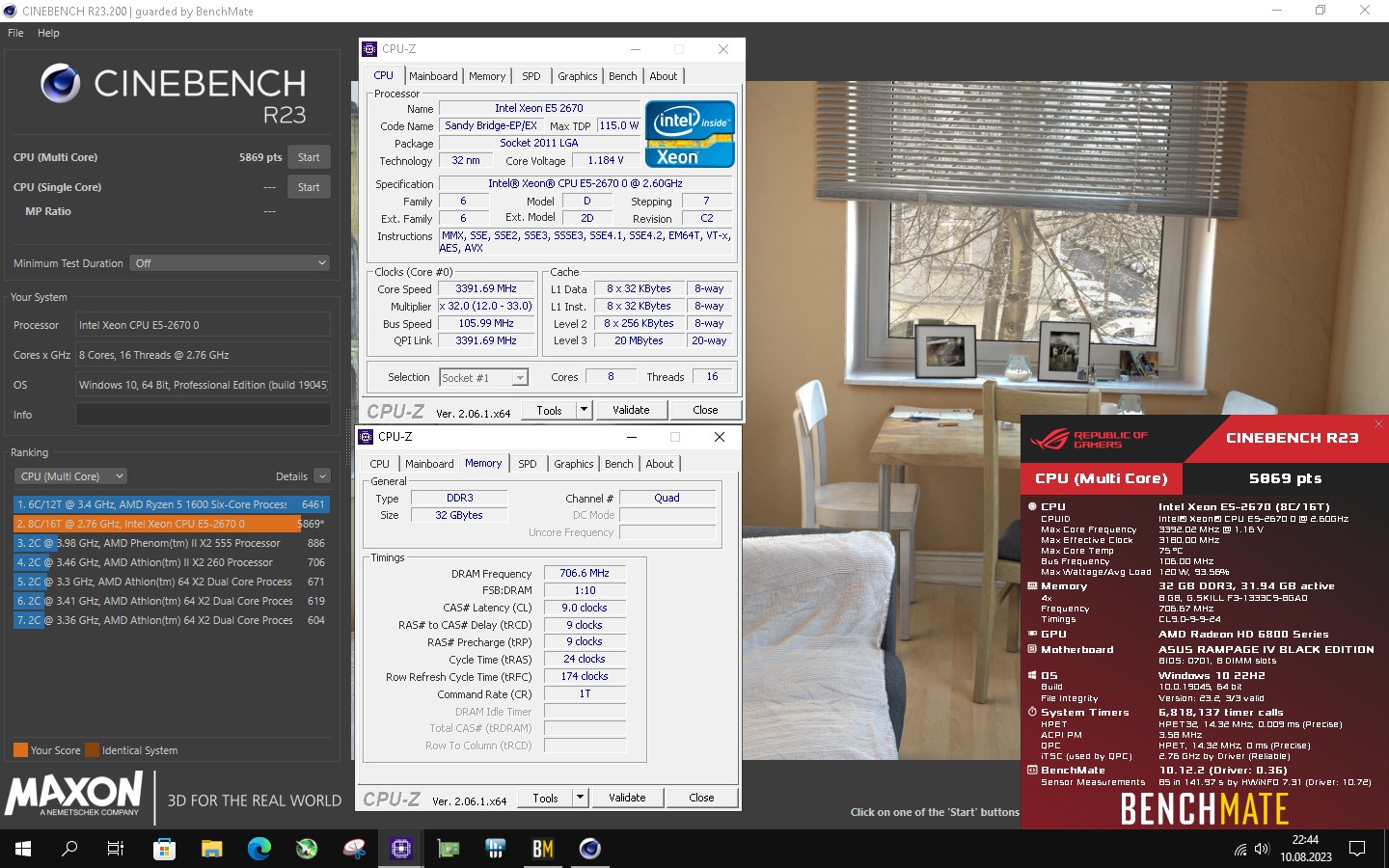
Task: Click the DRAM Frequency value 706.6 MHz
Action: coord(585,573)
